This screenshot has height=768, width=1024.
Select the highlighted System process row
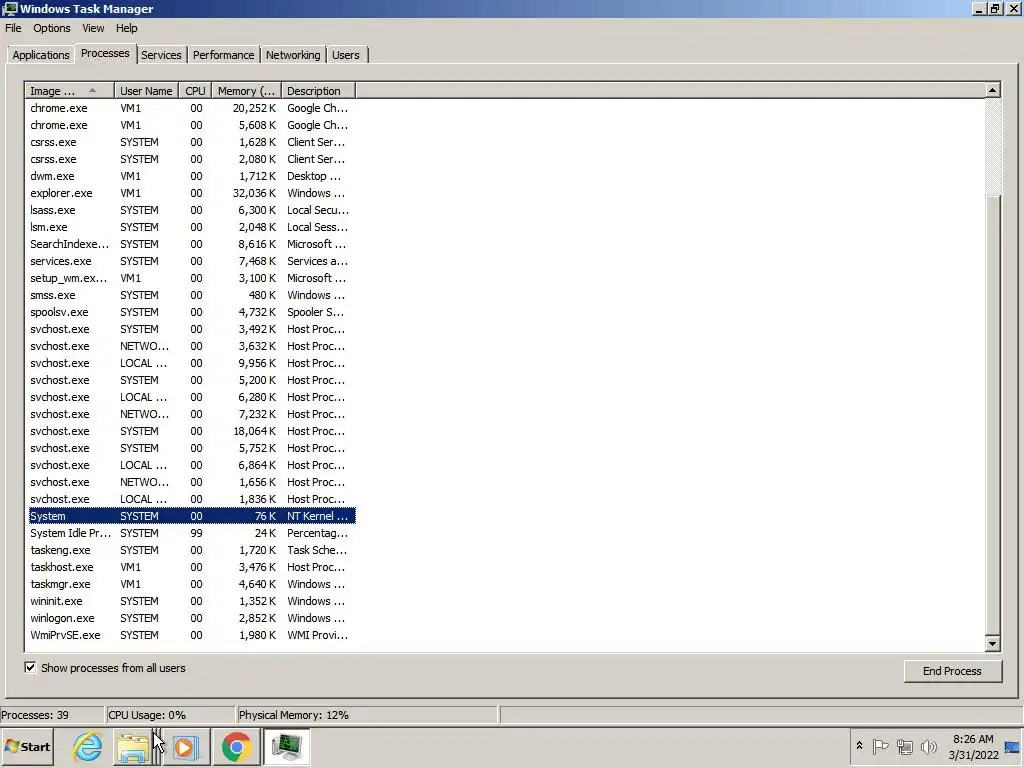192,516
